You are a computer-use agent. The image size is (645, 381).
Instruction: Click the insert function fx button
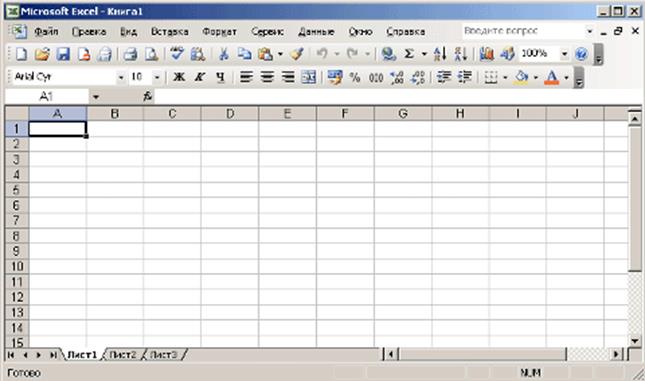(147, 97)
